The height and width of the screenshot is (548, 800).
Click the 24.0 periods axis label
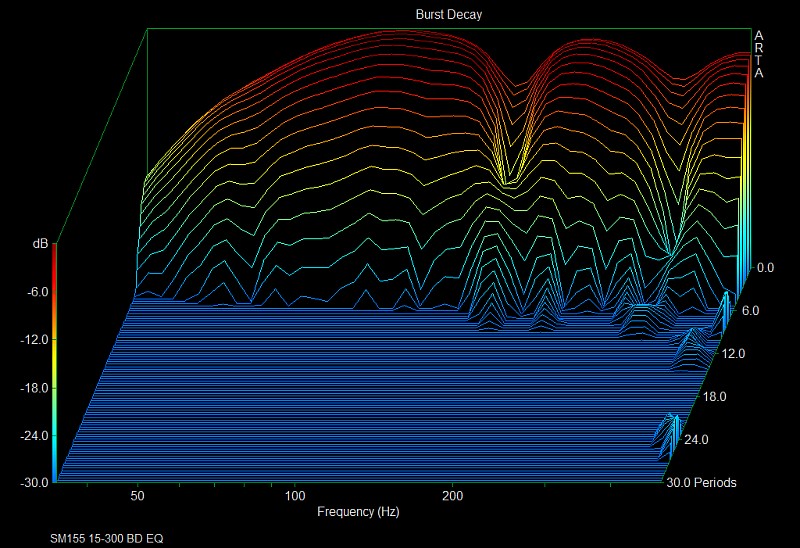[x=696, y=439]
